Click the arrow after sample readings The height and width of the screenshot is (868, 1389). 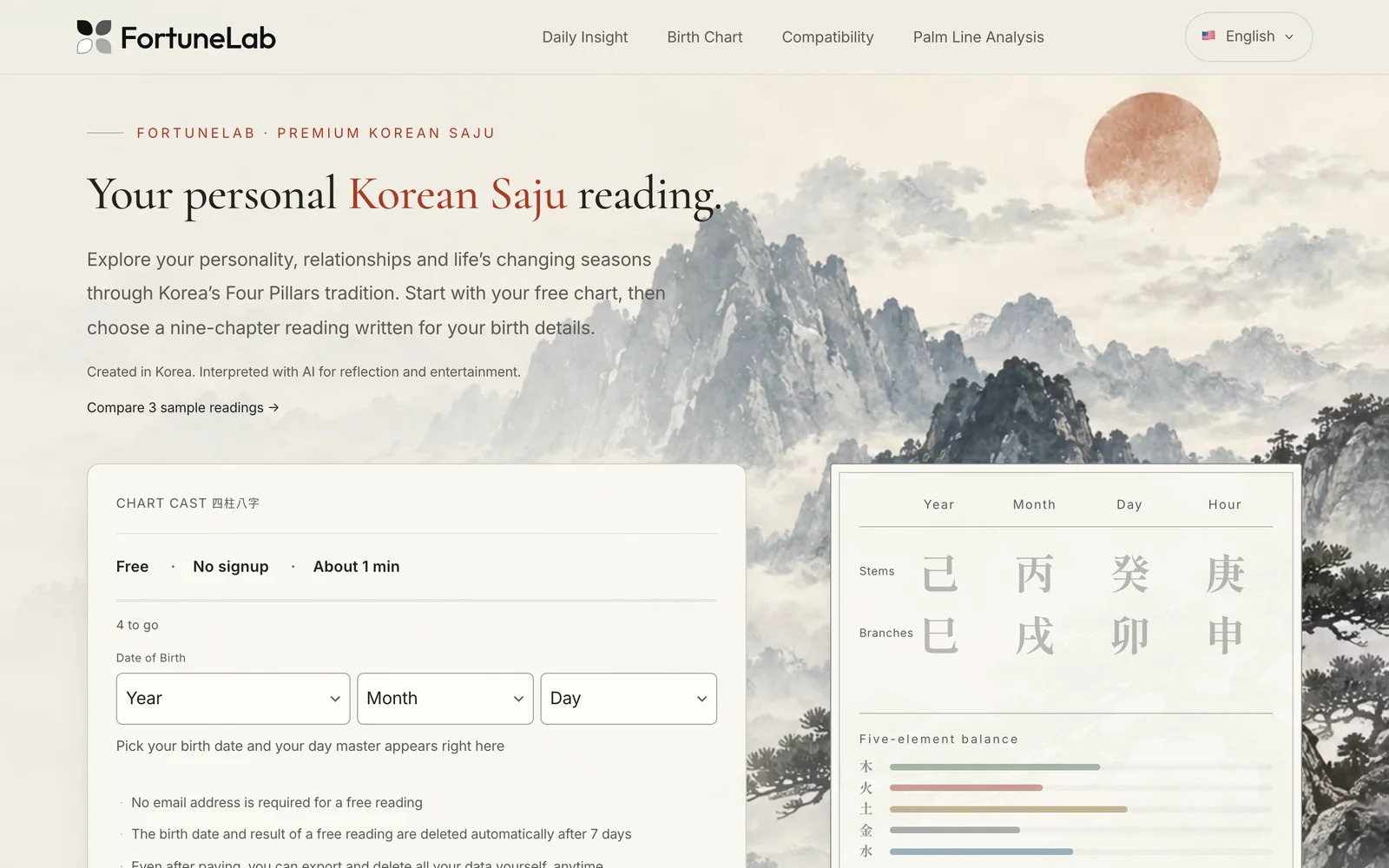(x=273, y=407)
